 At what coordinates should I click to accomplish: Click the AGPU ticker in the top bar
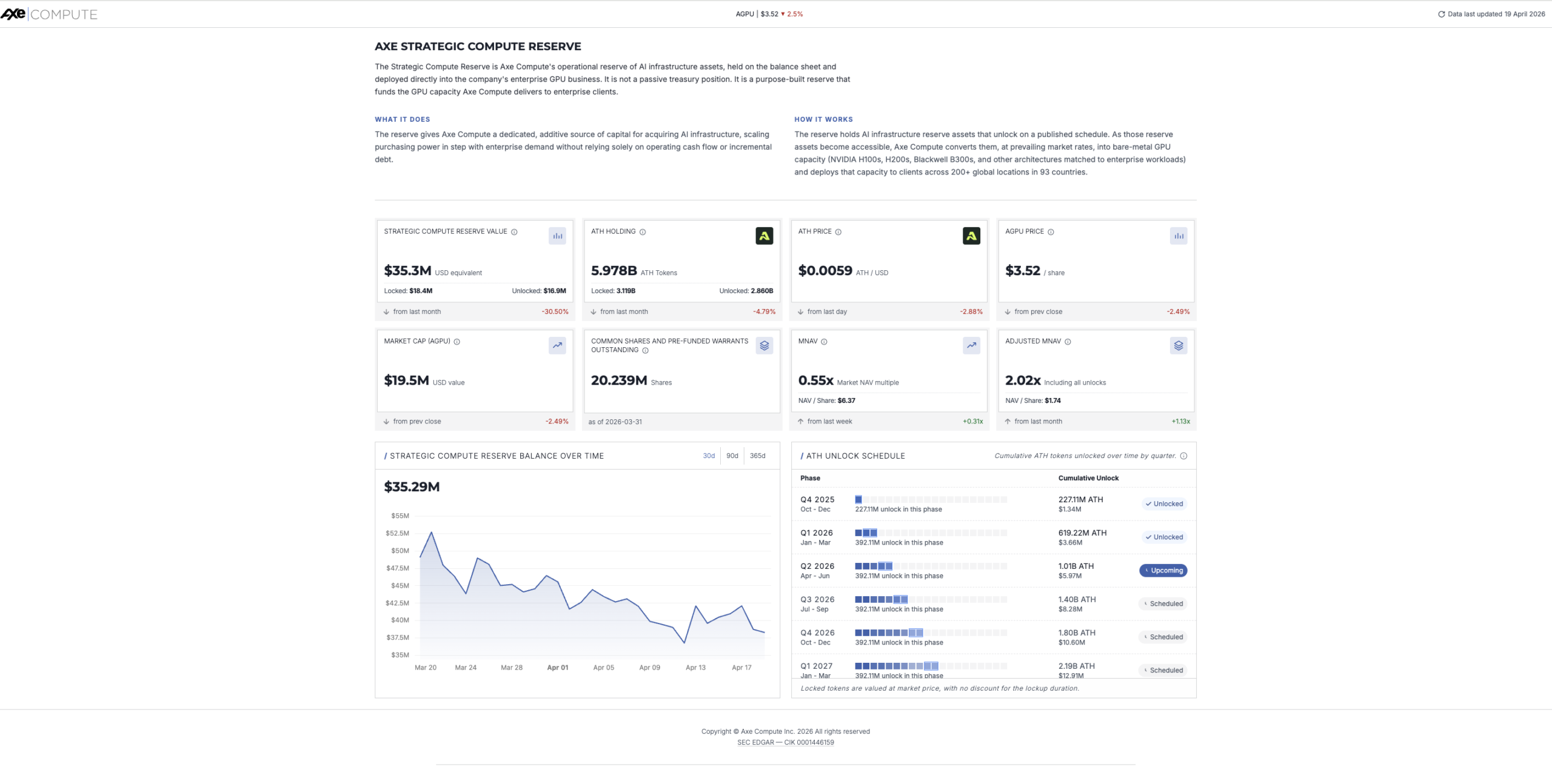pos(744,13)
